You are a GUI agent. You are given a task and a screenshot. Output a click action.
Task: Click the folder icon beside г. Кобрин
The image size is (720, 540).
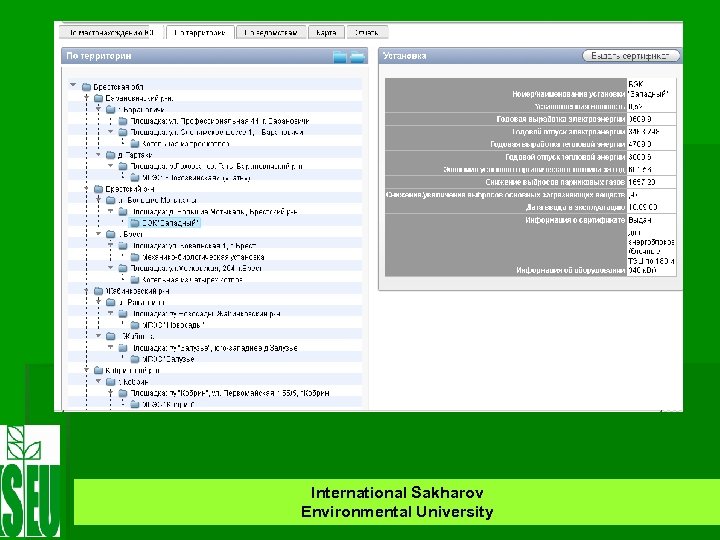[111, 382]
